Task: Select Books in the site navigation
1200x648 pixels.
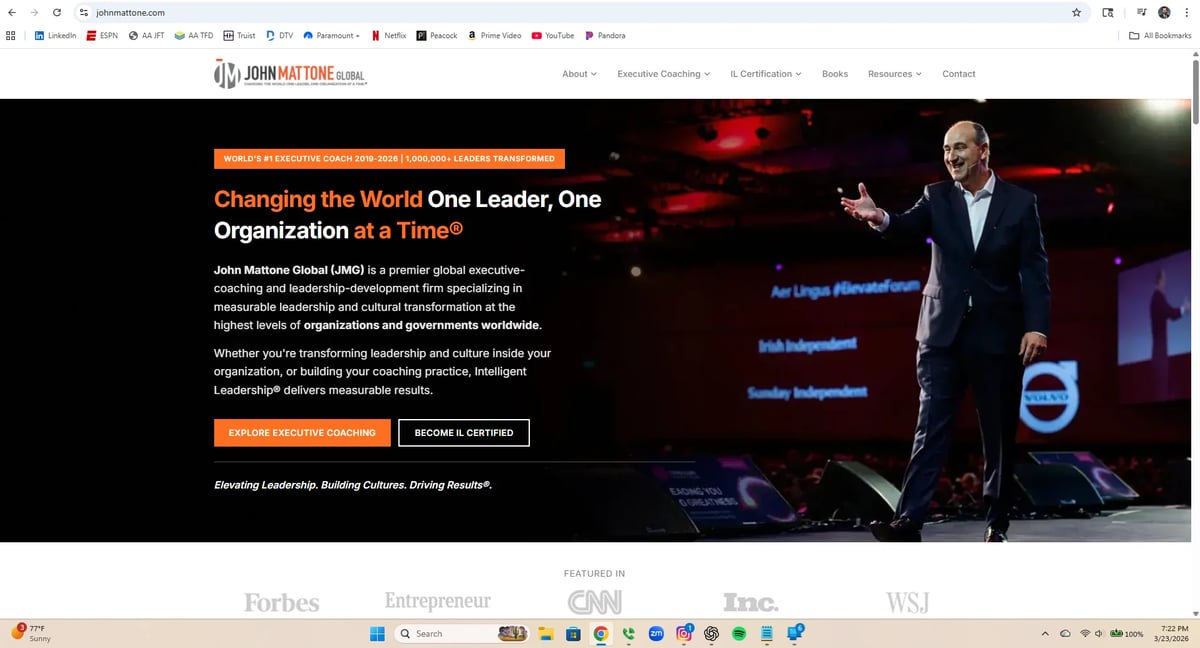Action: coord(834,73)
